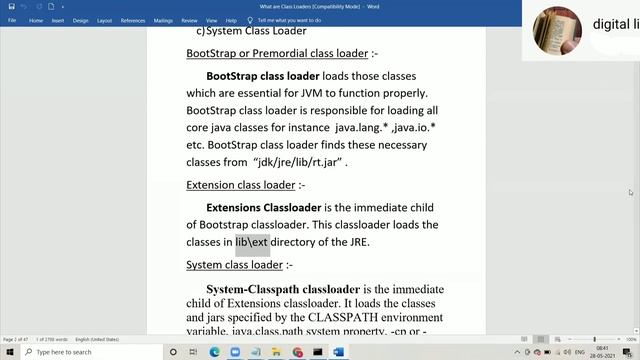The image size is (640, 360).
Task: Click the zoom in plus button
Action: click(619, 339)
